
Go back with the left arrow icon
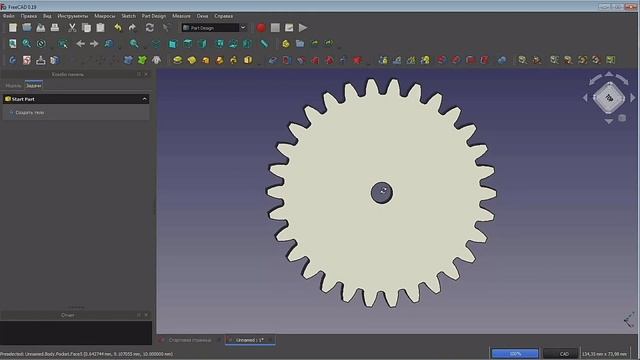80,44
